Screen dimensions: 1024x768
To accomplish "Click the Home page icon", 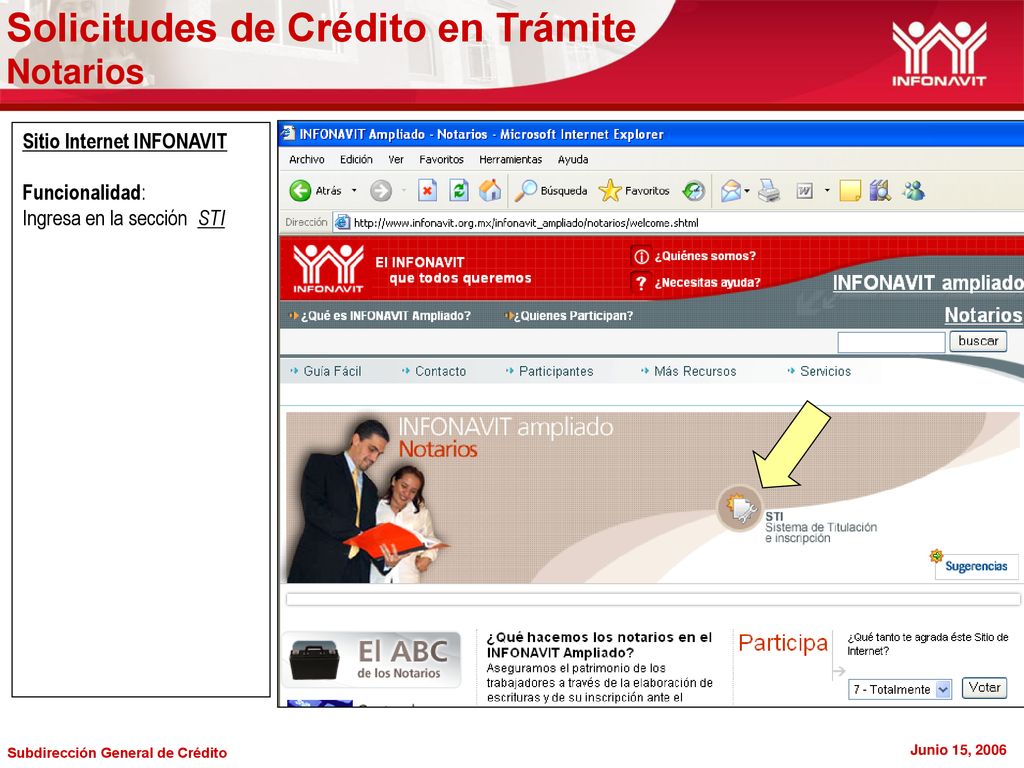I will click(490, 191).
